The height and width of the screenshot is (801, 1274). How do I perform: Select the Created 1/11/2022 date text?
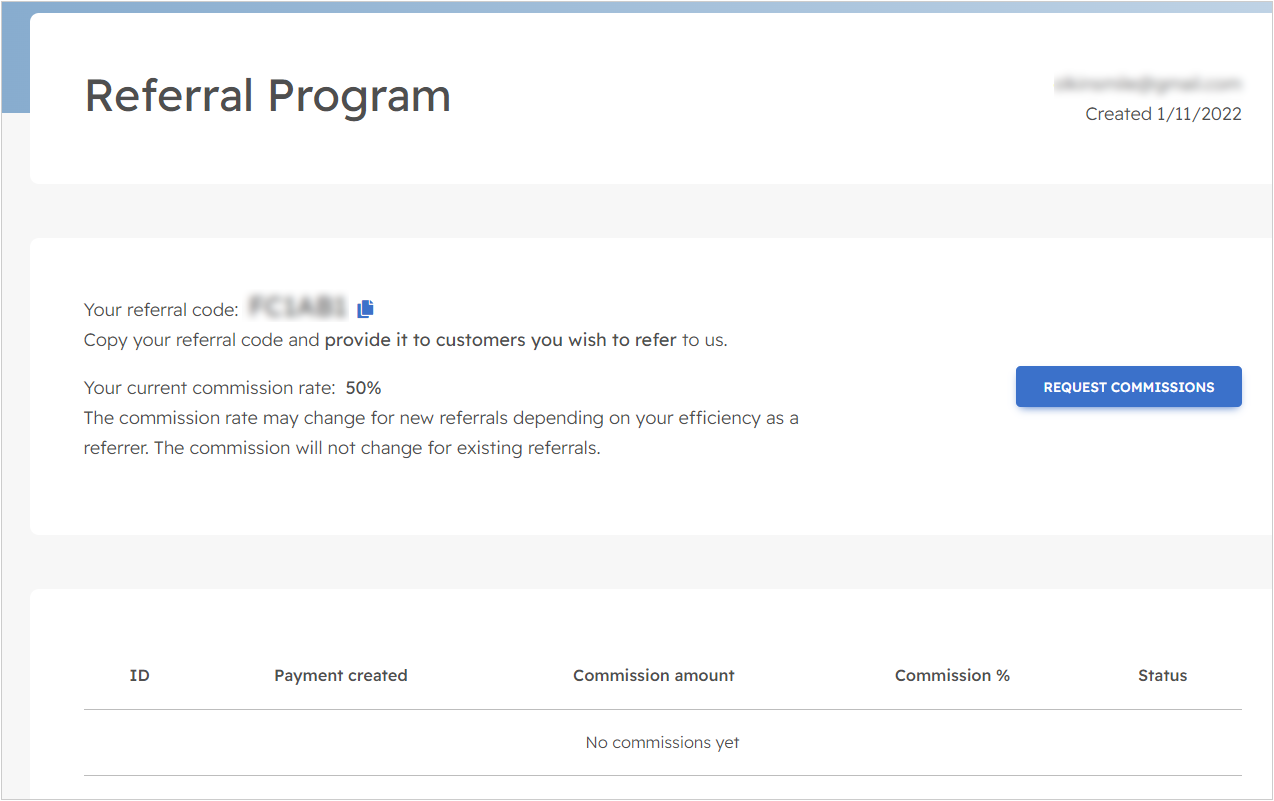(x=1163, y=113)
